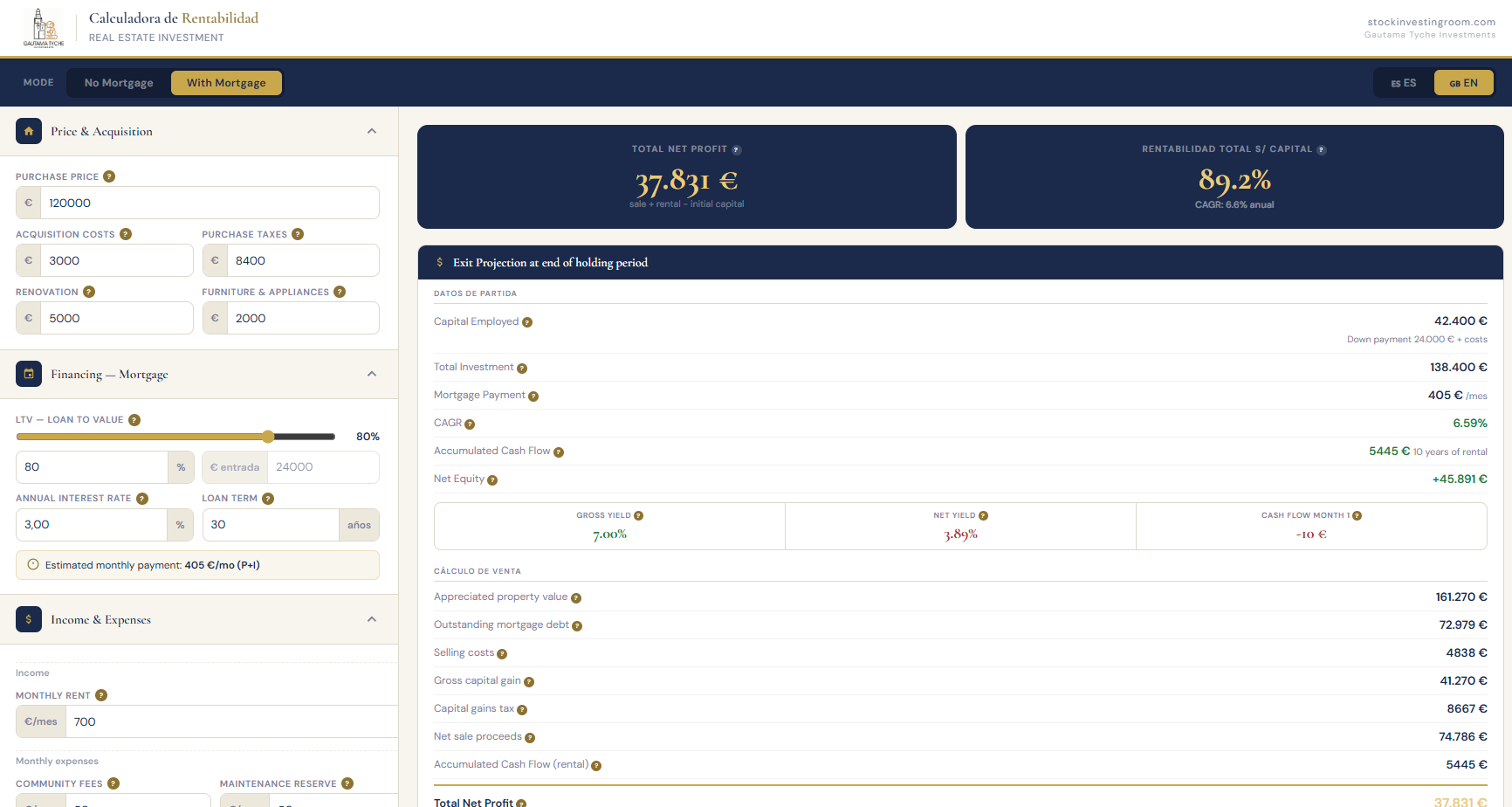Open stockinvestingroom.com link
This screenshot has width=1512, height=807.
tap(1431, 22)
